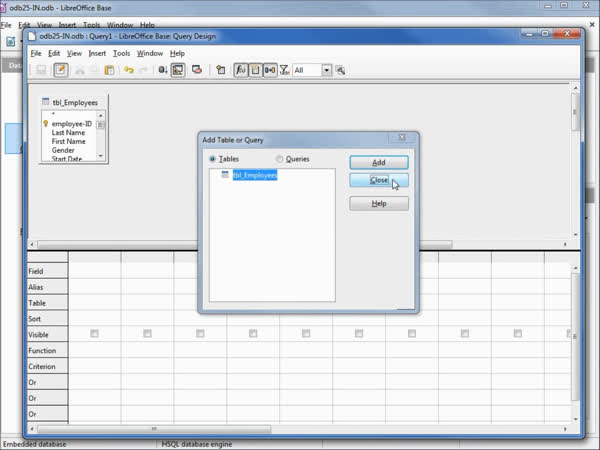Click design grid vertical scrollbar down arrow
This screenshot has height=450, width=600.
click(x=576, y=419)
